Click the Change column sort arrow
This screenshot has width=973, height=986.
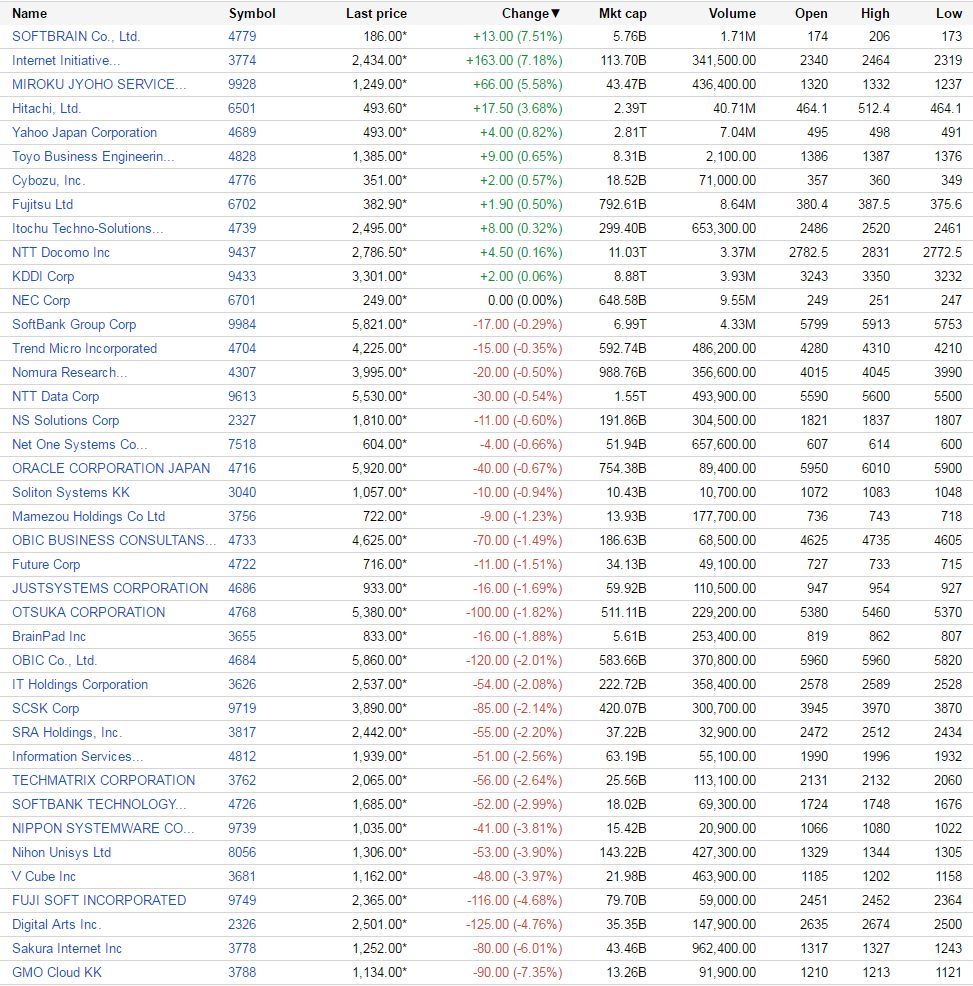[555, 13]
